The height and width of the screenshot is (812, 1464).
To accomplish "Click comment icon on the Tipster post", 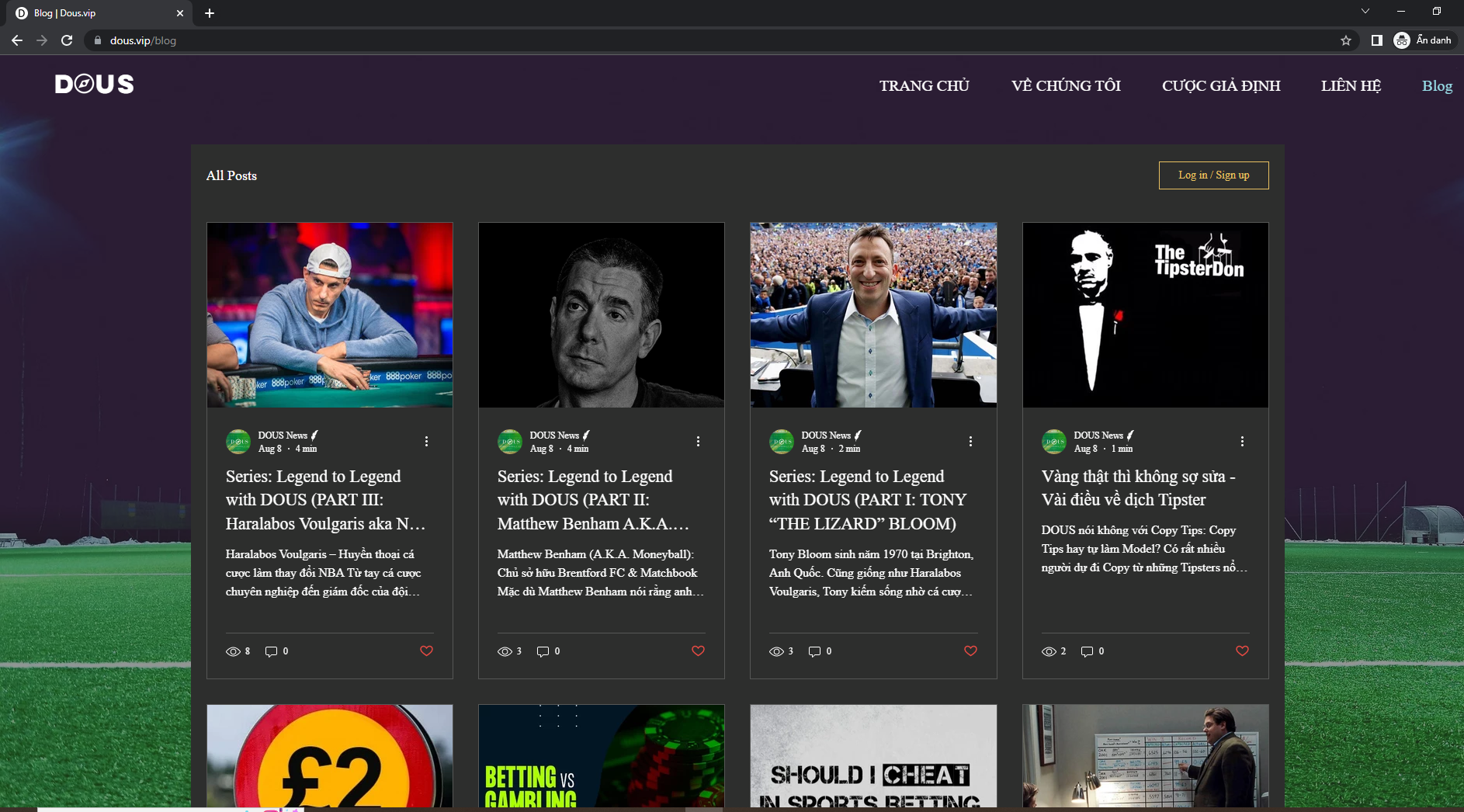I will 1087,651.
